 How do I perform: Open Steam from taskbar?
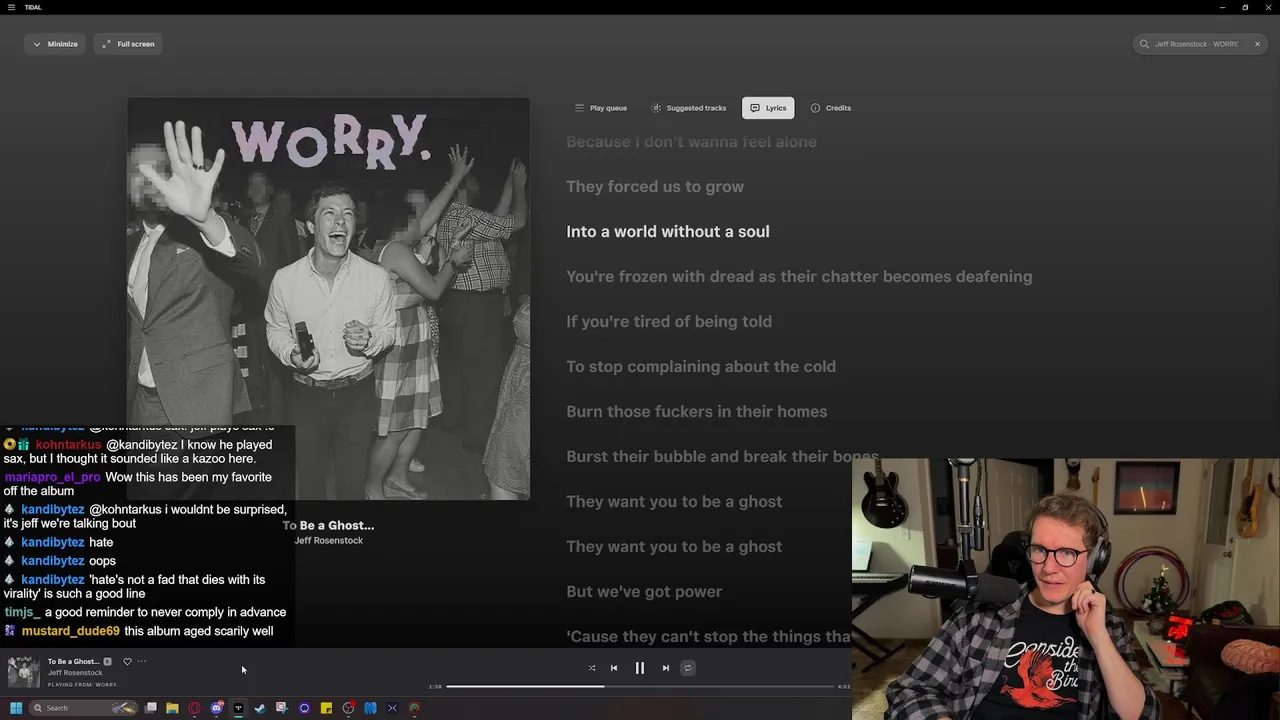click(x=260, y=708)
